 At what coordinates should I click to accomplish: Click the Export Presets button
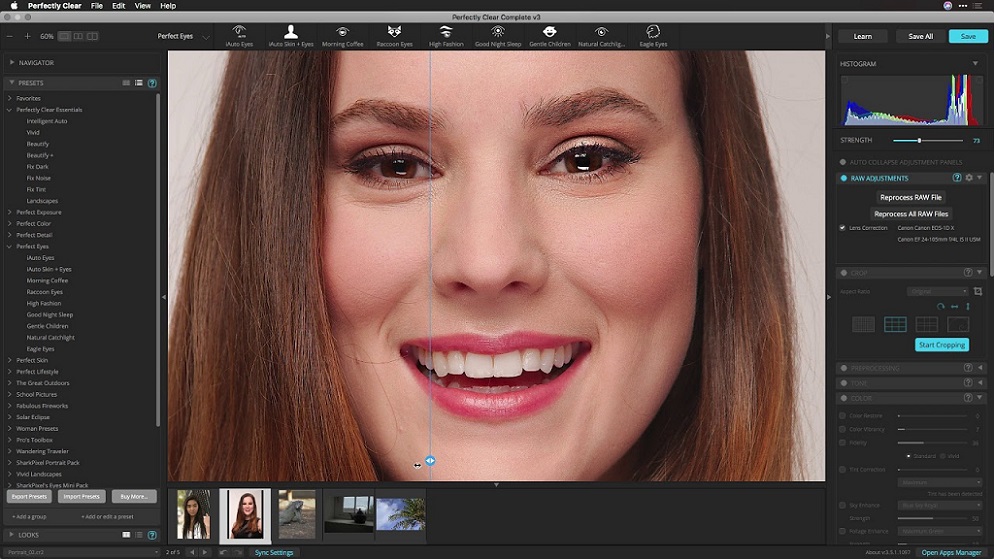click(29, 496)
